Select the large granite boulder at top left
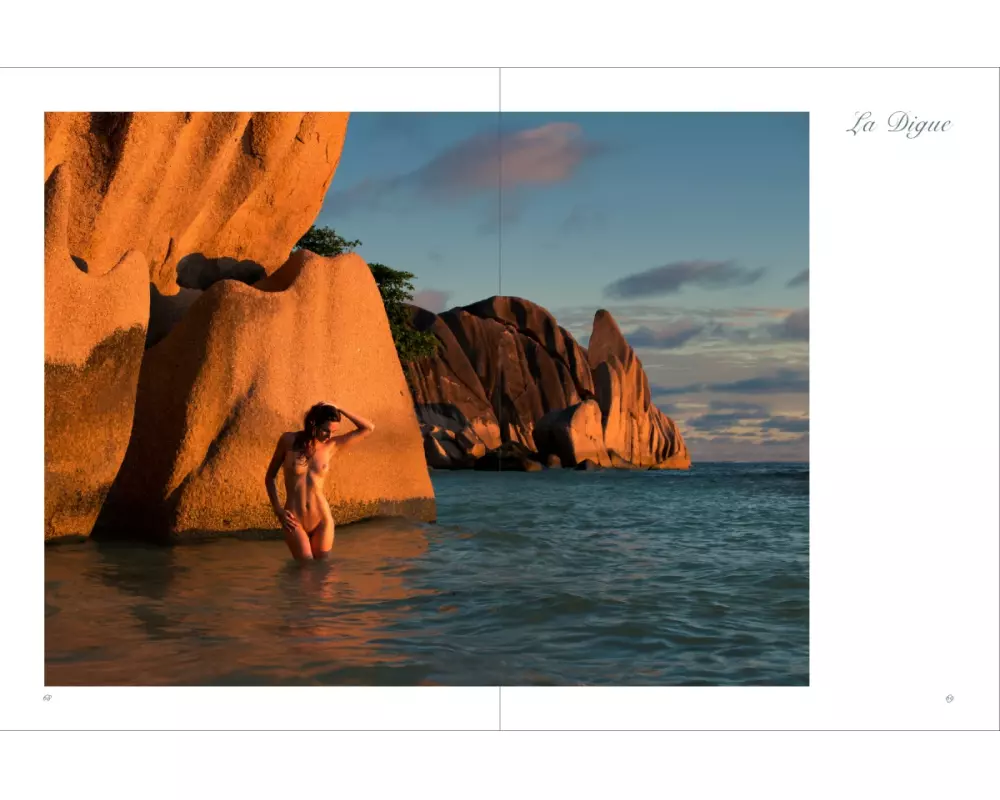The width and height of the screenshot is (1000, 800). click(190, 180)
